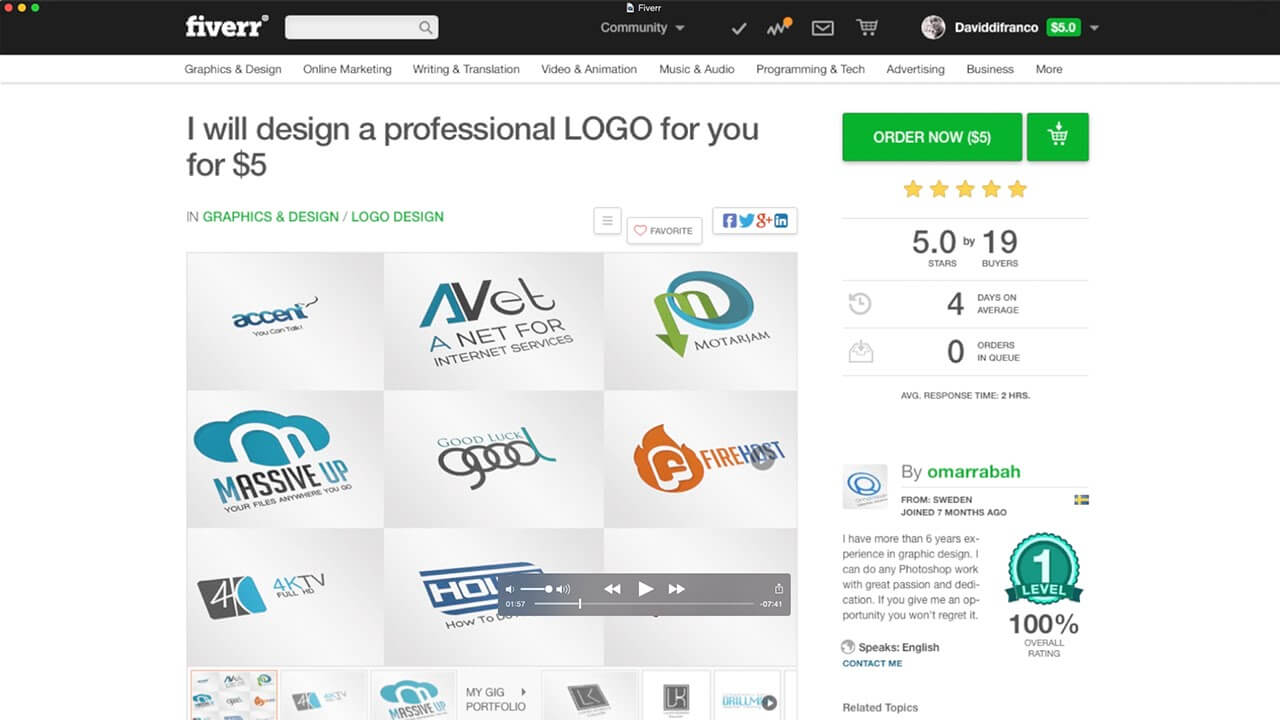Open the account dropdown arrow

click(1094, 28)
